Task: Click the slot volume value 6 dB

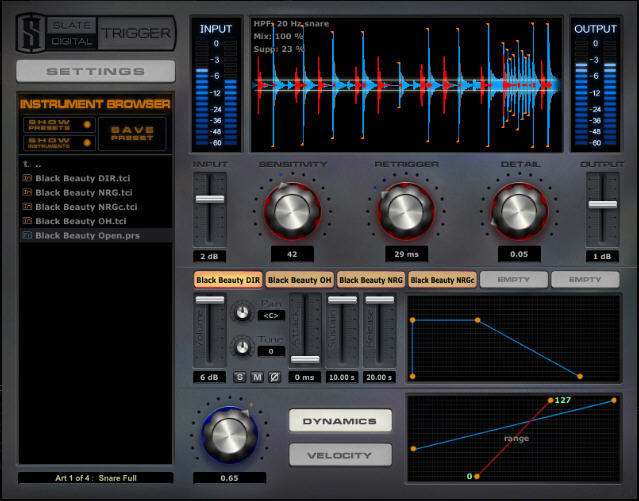Action: click(209, 377)
